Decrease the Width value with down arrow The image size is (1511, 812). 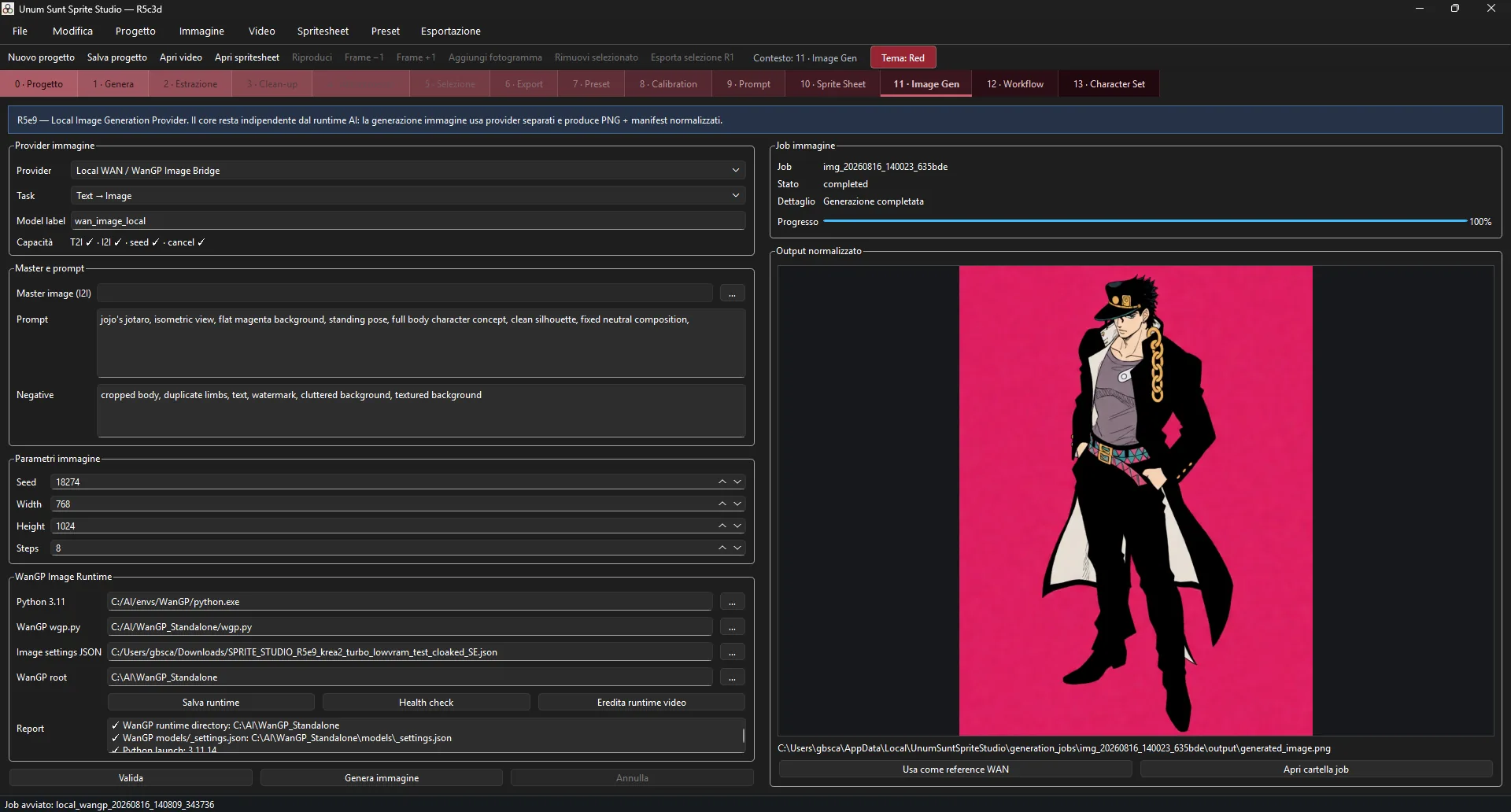[737, 504]
